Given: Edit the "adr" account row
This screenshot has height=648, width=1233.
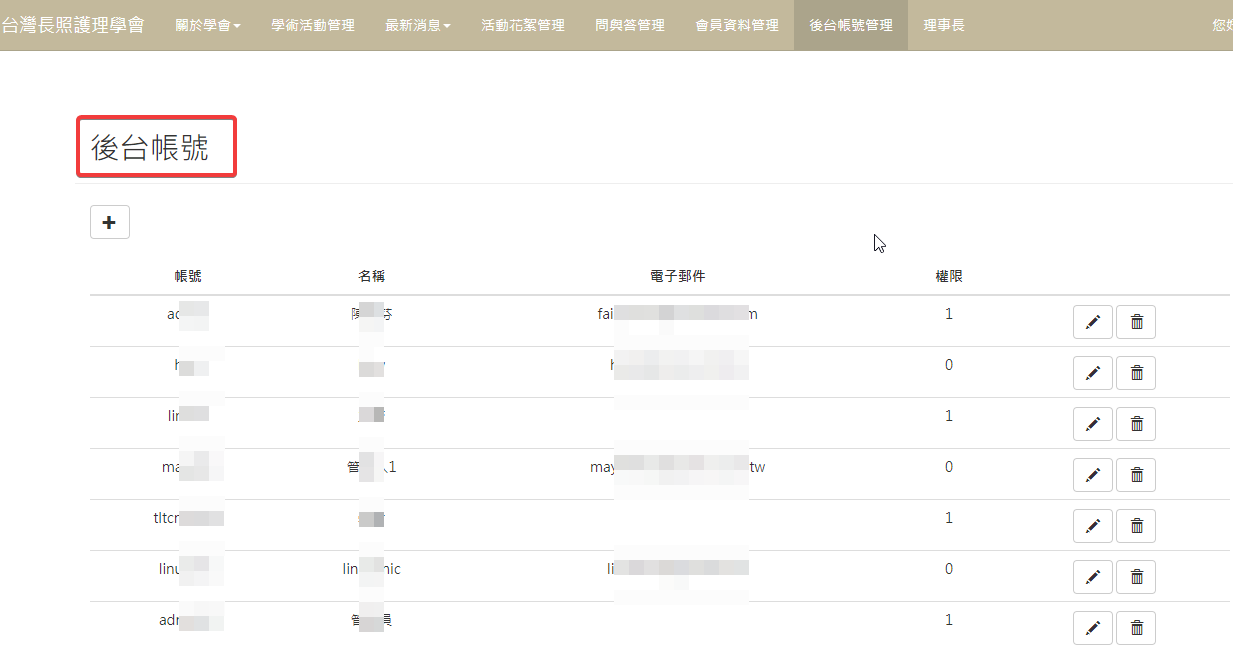Looking at the screenshot, I should 1093,628.
